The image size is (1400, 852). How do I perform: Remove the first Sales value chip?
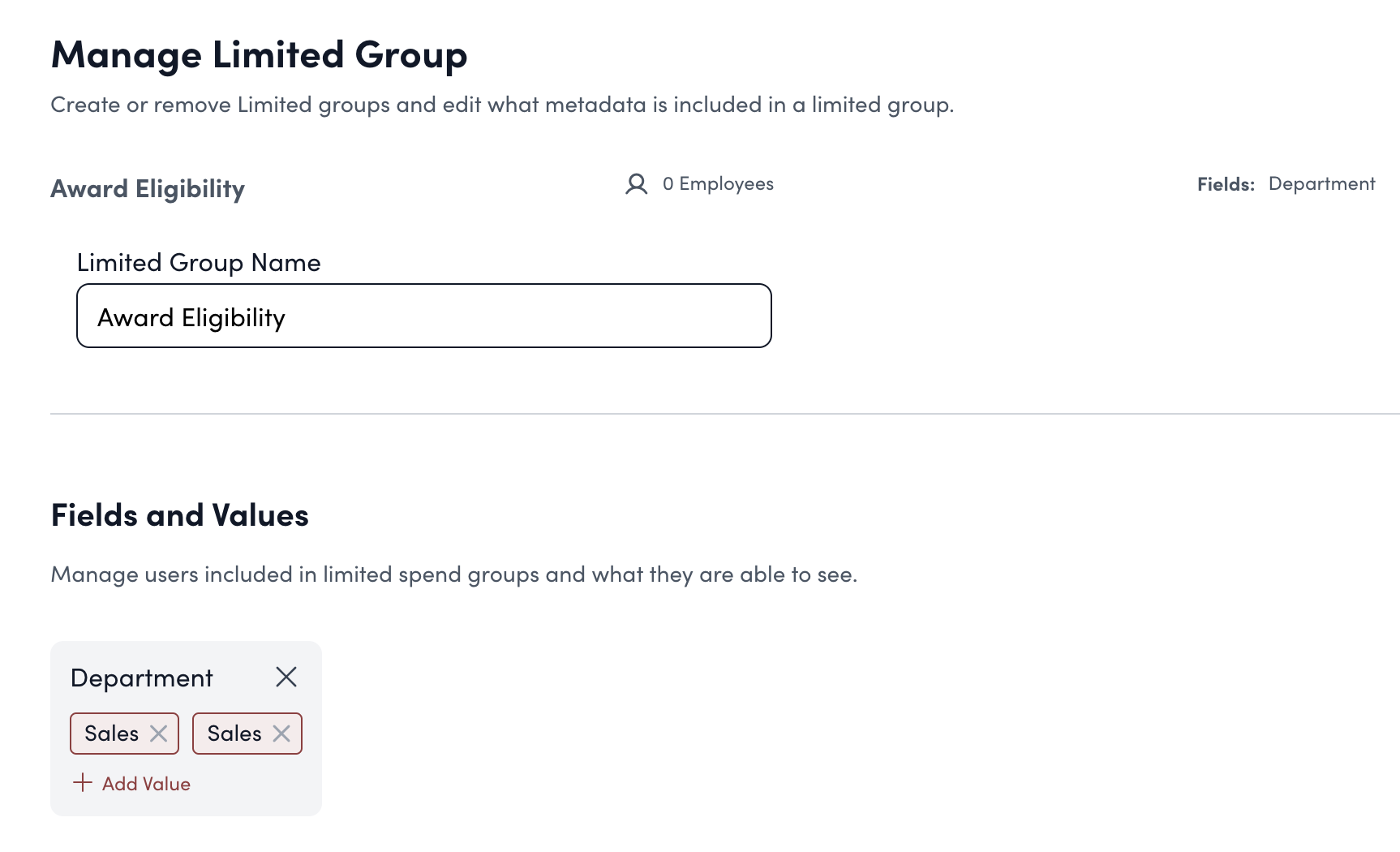[159, 734]
